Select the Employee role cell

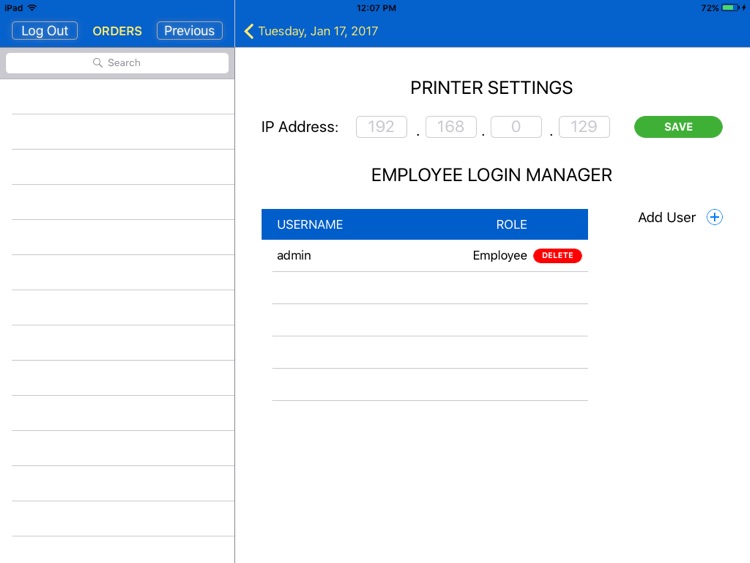500,255
